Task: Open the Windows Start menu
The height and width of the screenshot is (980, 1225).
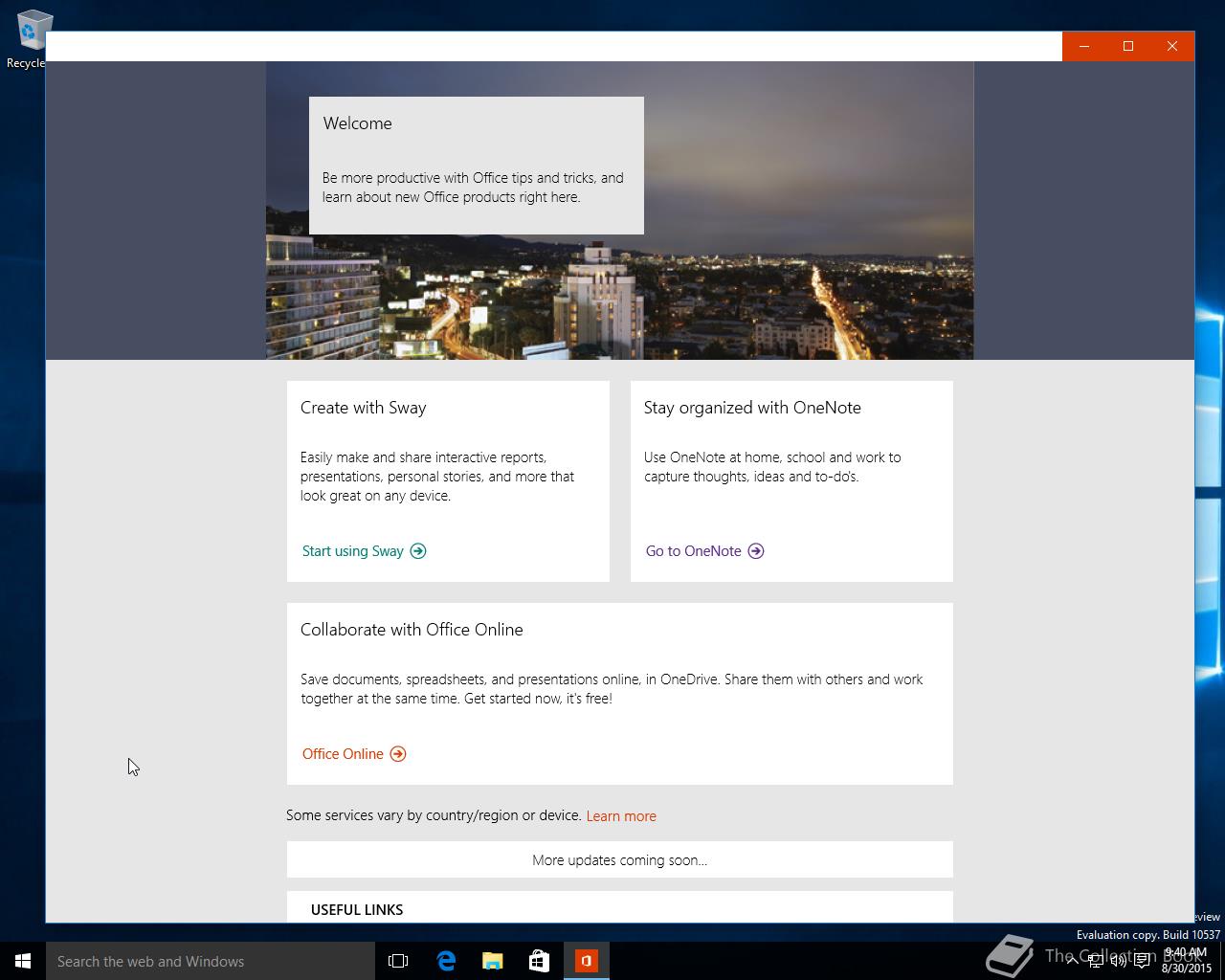Action: point(23,961)
